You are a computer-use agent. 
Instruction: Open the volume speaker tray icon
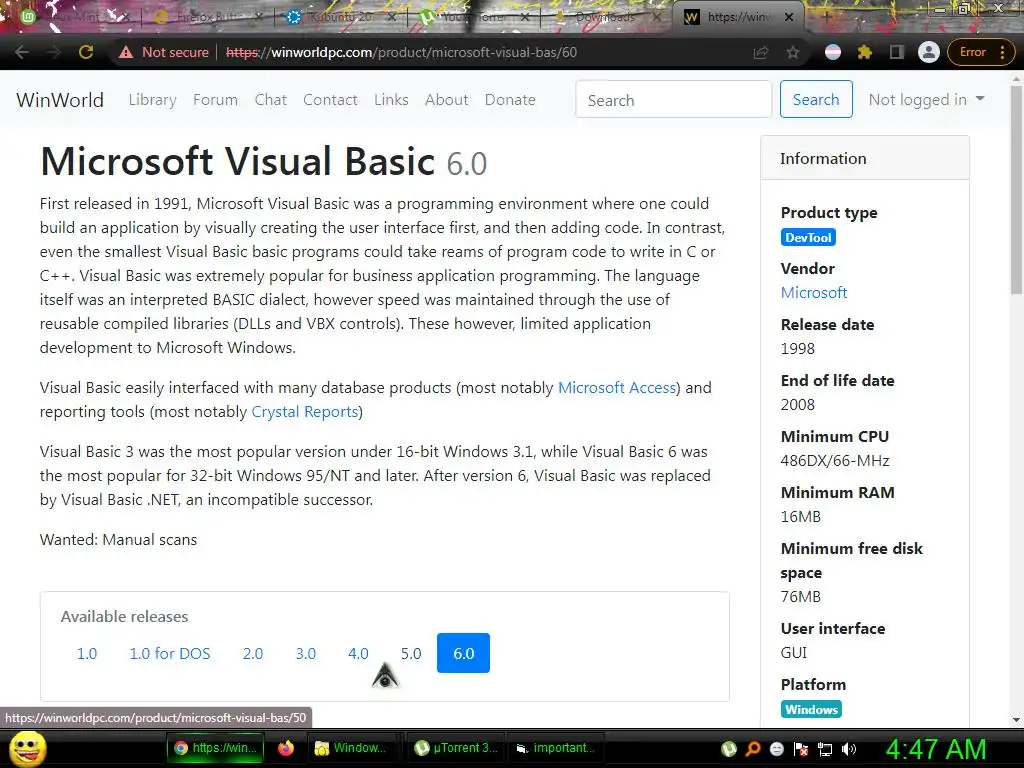click(848, 749)
